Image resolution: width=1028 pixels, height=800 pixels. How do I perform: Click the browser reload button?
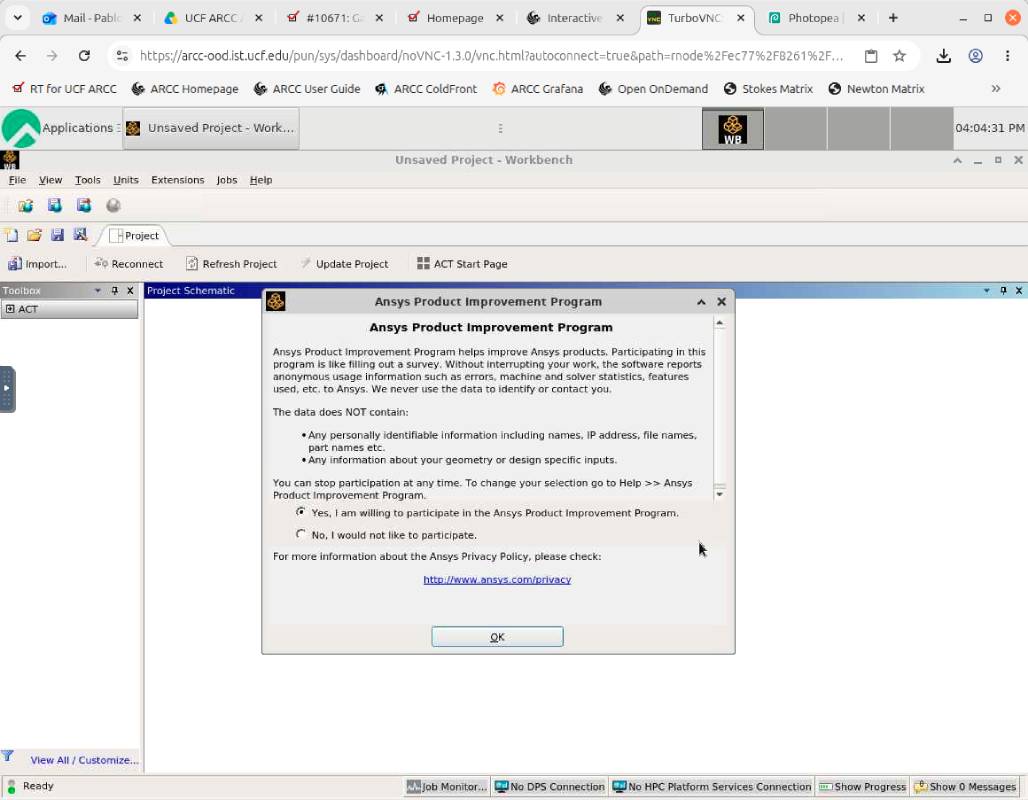(x=84, y=56)
